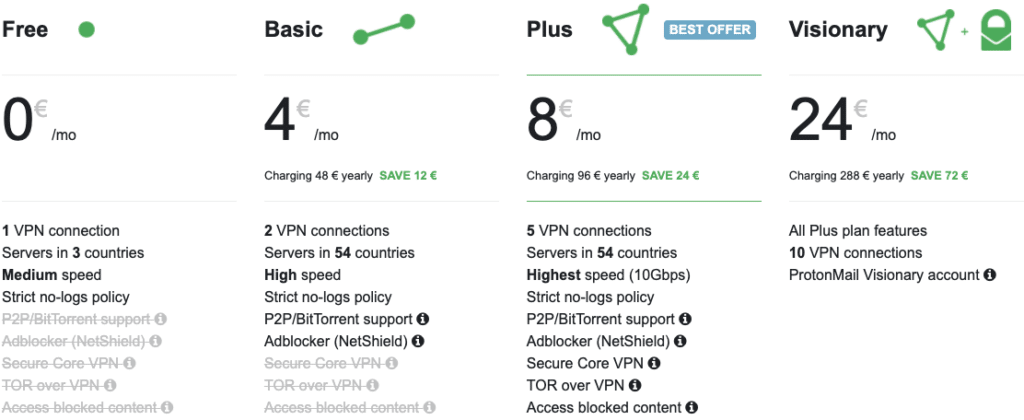The image size is (1024, 420).
Task: Click info icon for Plus TOR over VPN
Action: click(x=634, y=385)
